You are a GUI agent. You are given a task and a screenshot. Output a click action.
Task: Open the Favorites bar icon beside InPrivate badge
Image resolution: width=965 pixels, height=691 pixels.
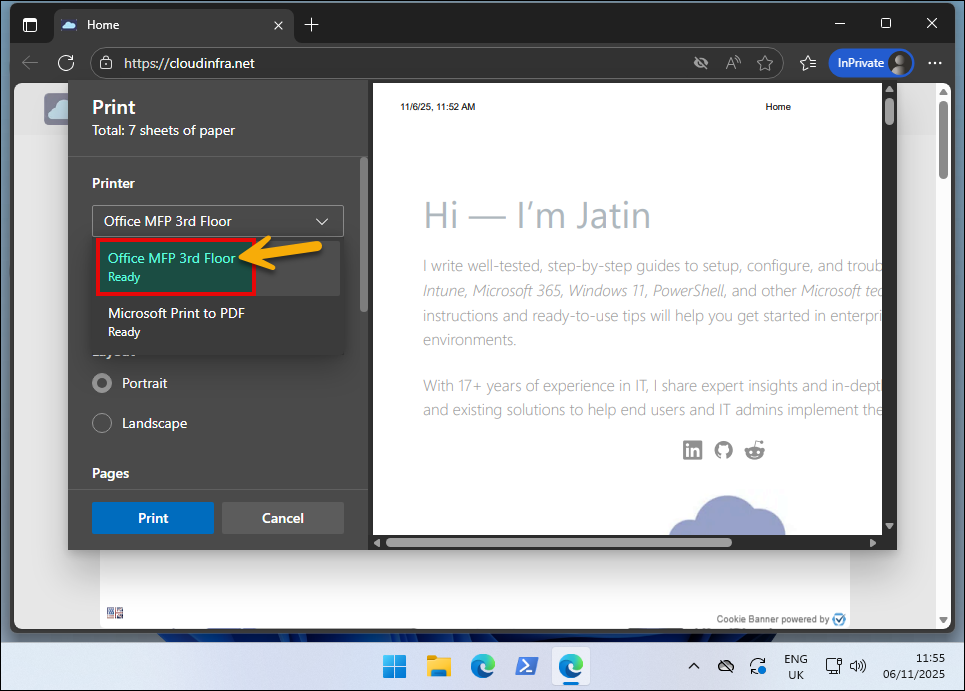coord(808,62)
